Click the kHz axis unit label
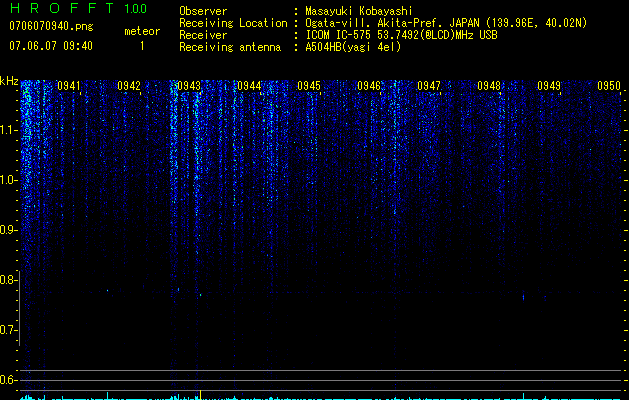Viewport: 629px width, 400px height. (9, 81)
